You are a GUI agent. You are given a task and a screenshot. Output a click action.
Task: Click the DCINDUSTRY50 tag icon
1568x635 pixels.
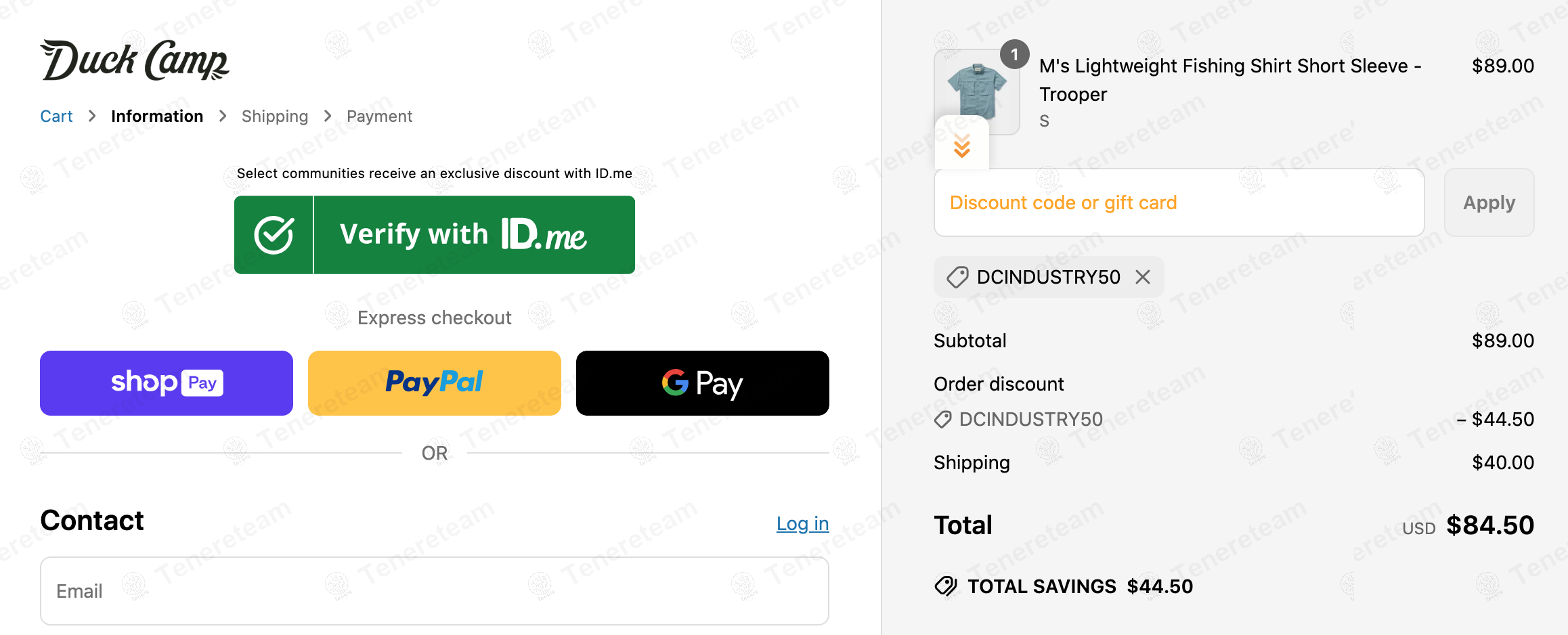click(957, 277)
